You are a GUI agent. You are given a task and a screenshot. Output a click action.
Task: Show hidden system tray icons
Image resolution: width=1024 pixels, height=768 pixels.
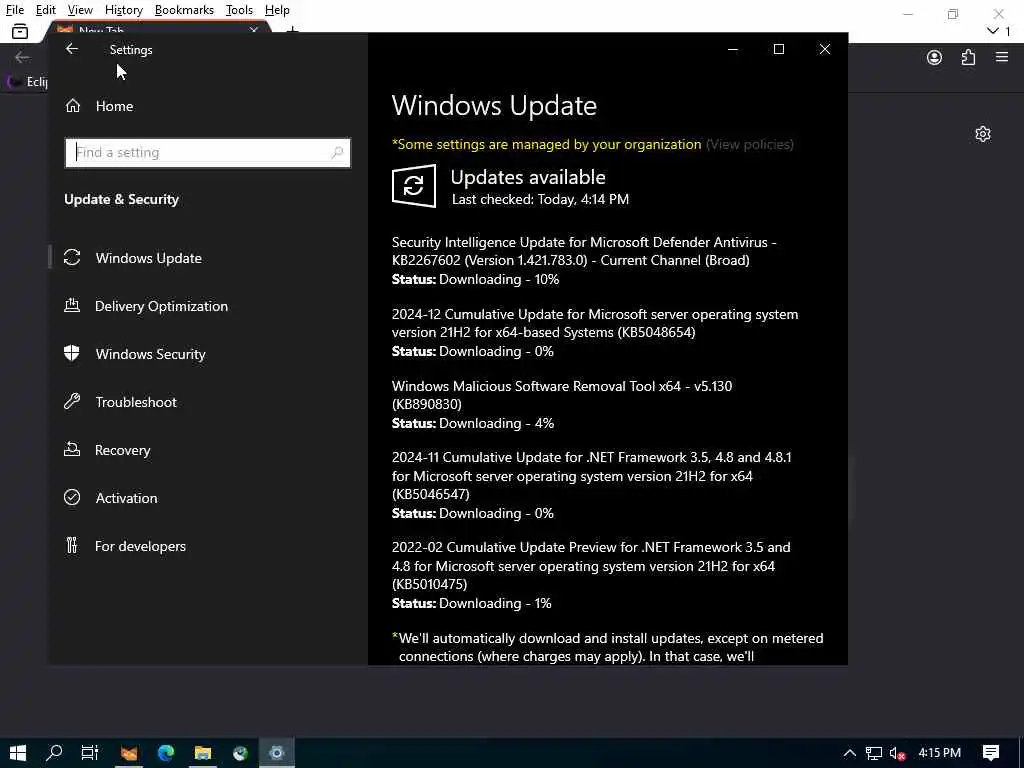(x=850, y=754)
